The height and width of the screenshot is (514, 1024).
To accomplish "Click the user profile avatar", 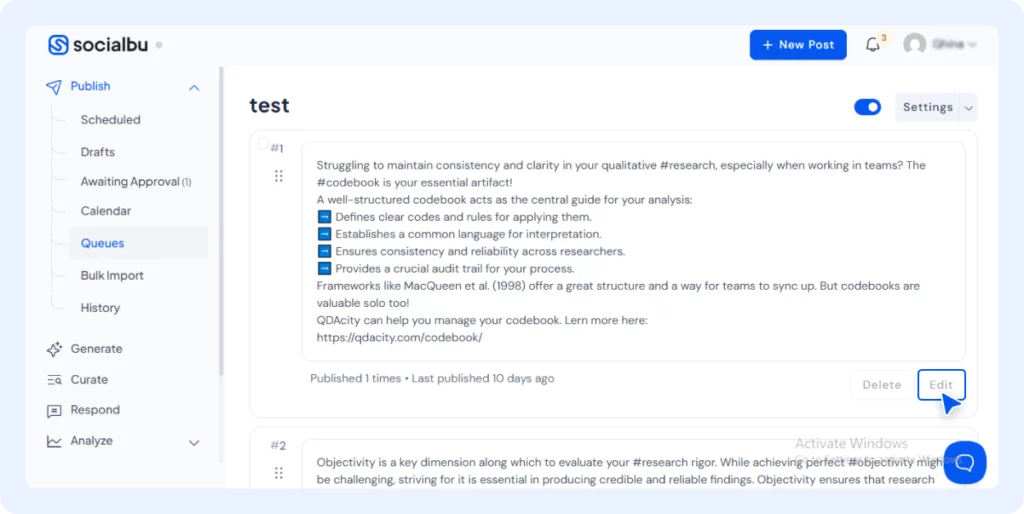I will (914, 44).
